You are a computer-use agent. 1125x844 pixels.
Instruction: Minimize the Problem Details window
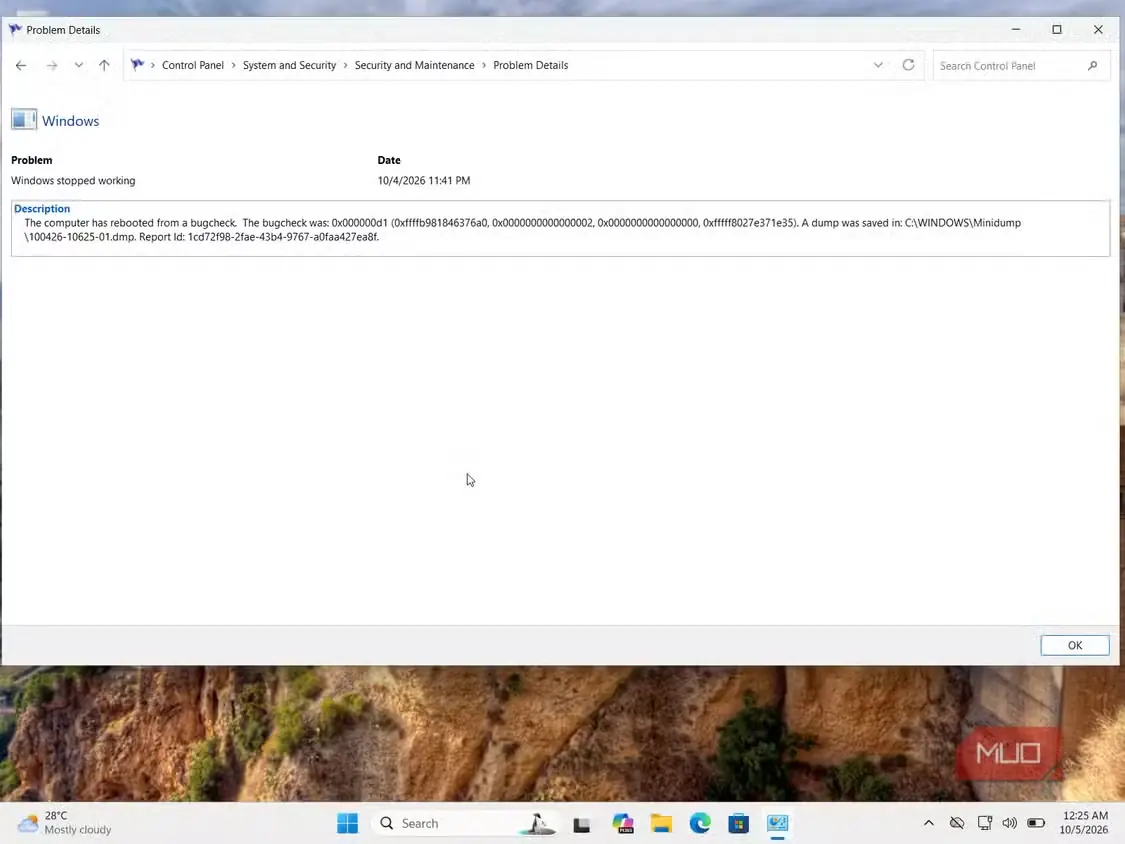click(1016, 29)
